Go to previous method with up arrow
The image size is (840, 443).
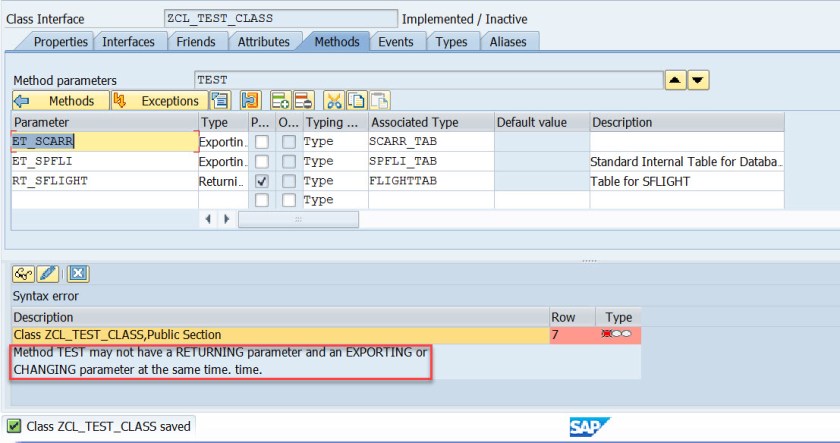pyautogui.click(x=676, y=80)
